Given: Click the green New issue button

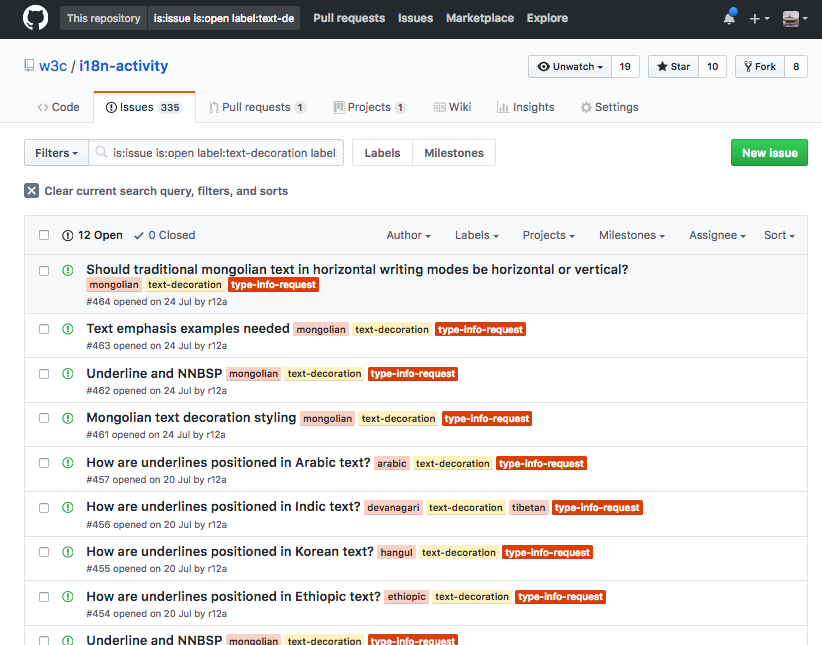Looking at the screenshot, I should [x=769, y=153].
